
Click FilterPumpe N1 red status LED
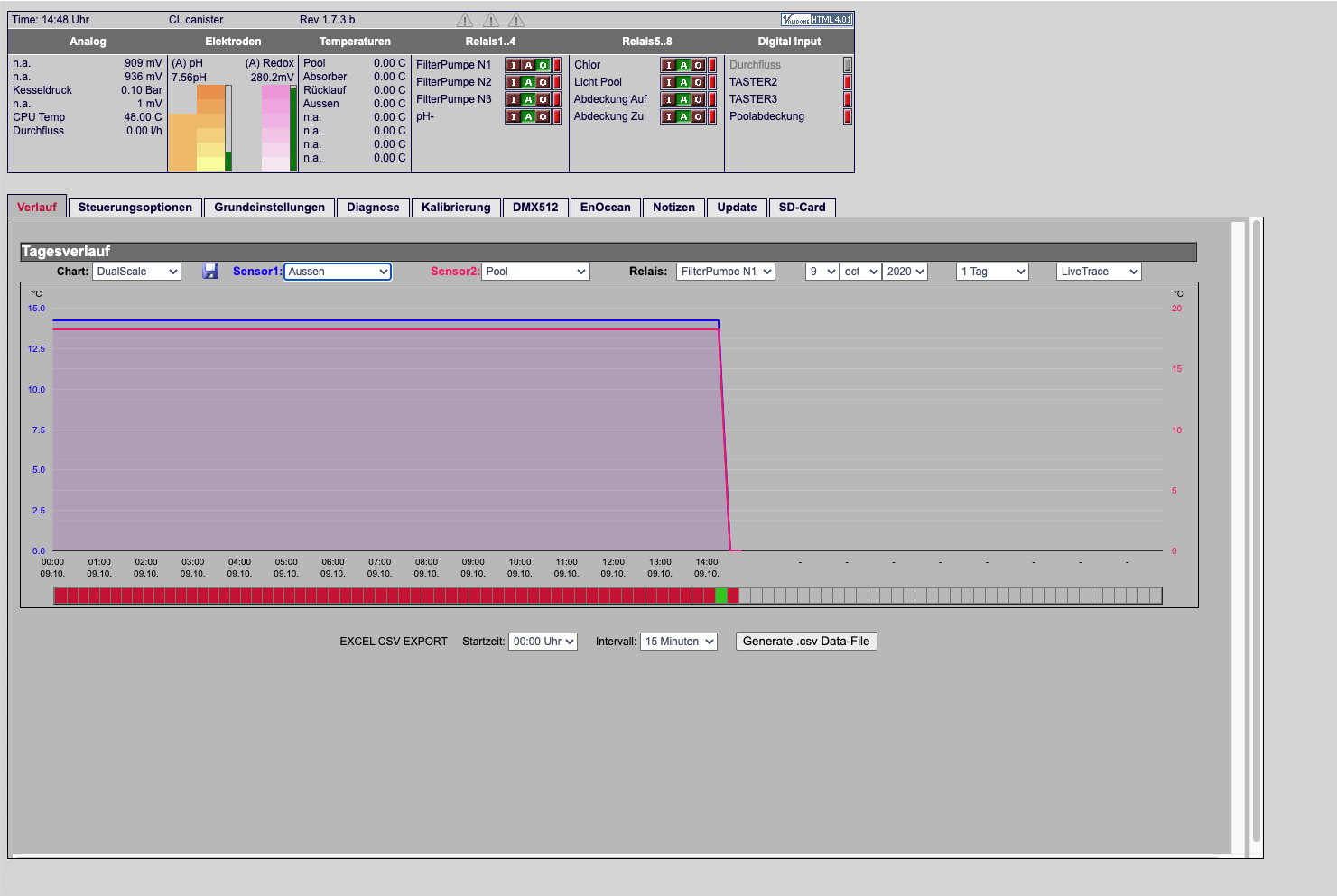pos(557,65)
